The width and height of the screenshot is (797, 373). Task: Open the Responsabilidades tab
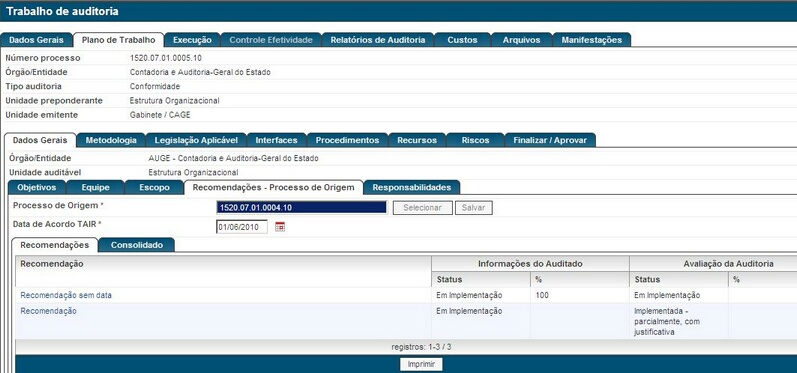(x=412, y=188)
